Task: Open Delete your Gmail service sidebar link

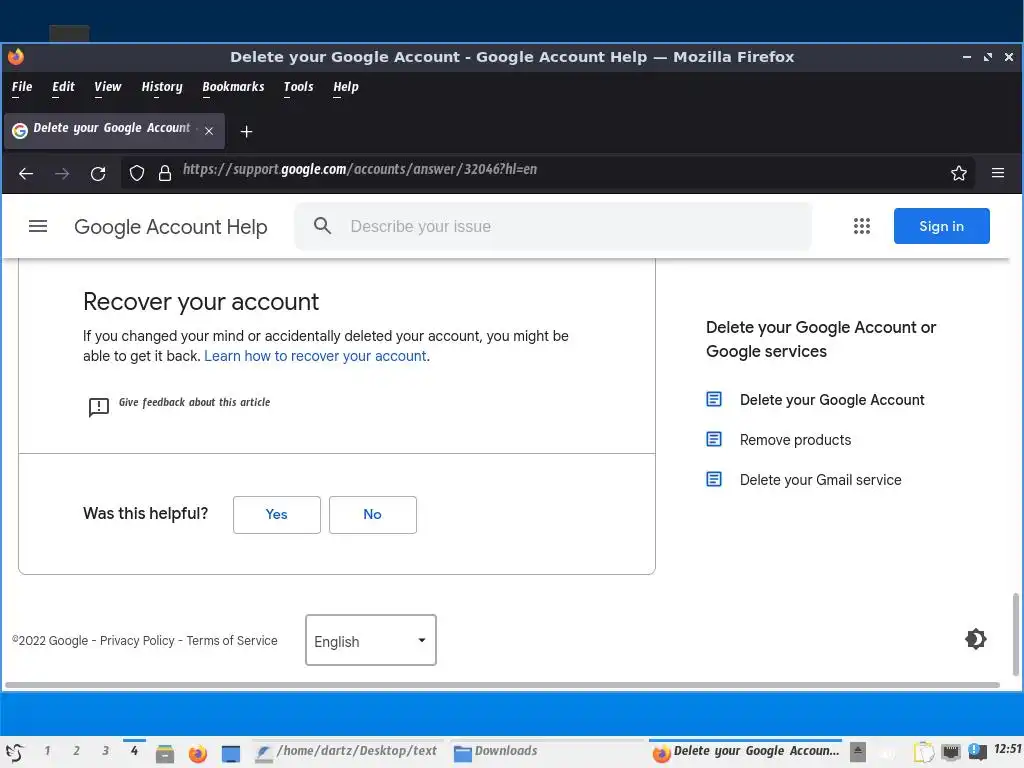Action: [x=820, y=480]
